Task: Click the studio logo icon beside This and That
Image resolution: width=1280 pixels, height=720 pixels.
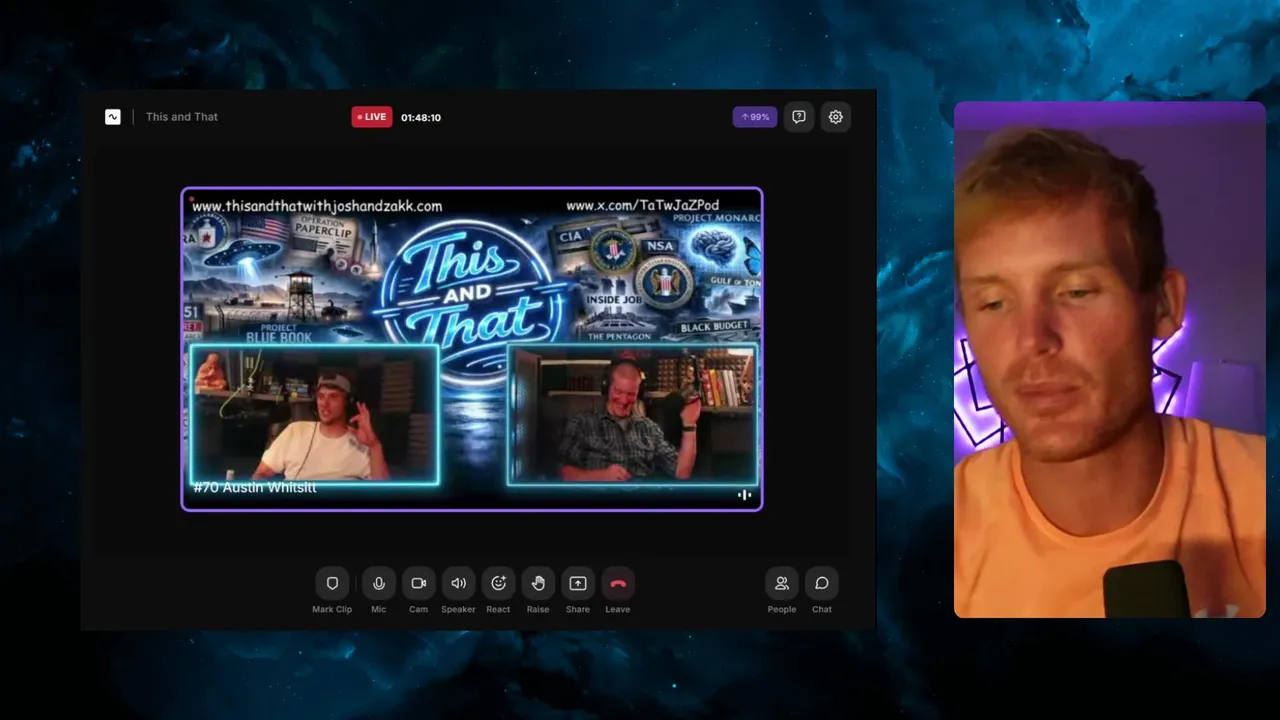Action: pos(113,117)
